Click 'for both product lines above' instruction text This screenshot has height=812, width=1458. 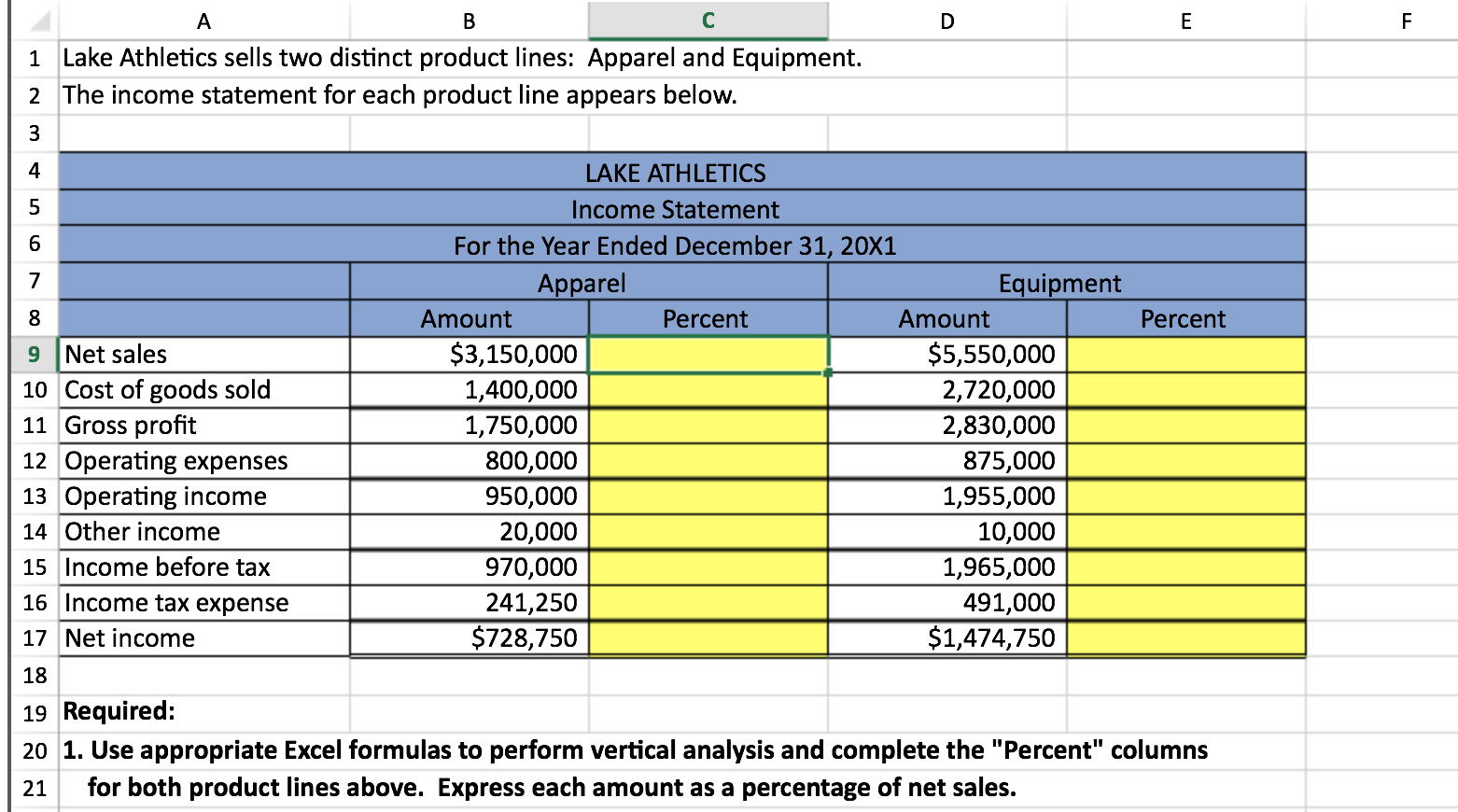[x=552, y=788]
